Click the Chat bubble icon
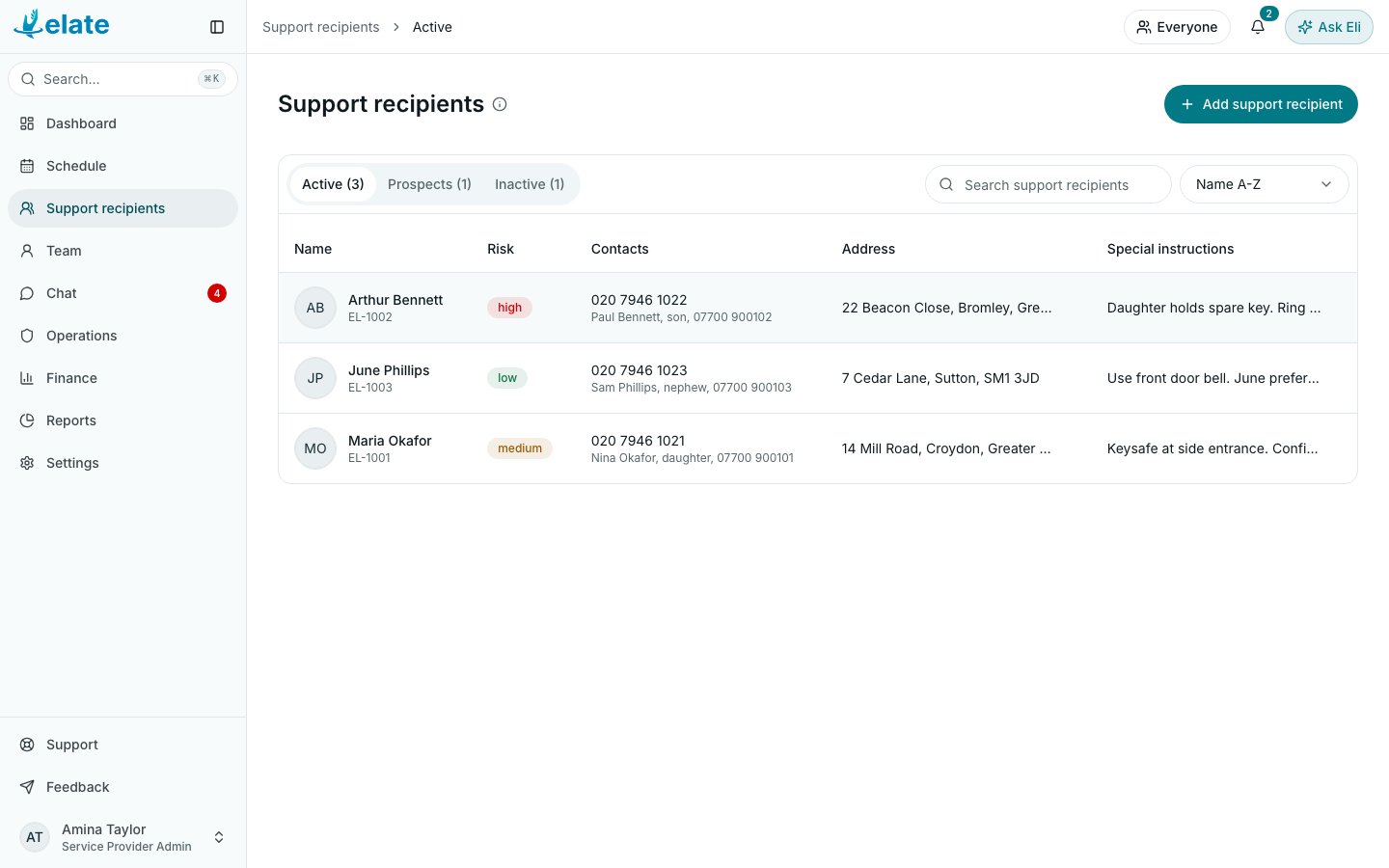This screenshot has width=1389, height=868. pyautogui.click(x=27, y=293)
